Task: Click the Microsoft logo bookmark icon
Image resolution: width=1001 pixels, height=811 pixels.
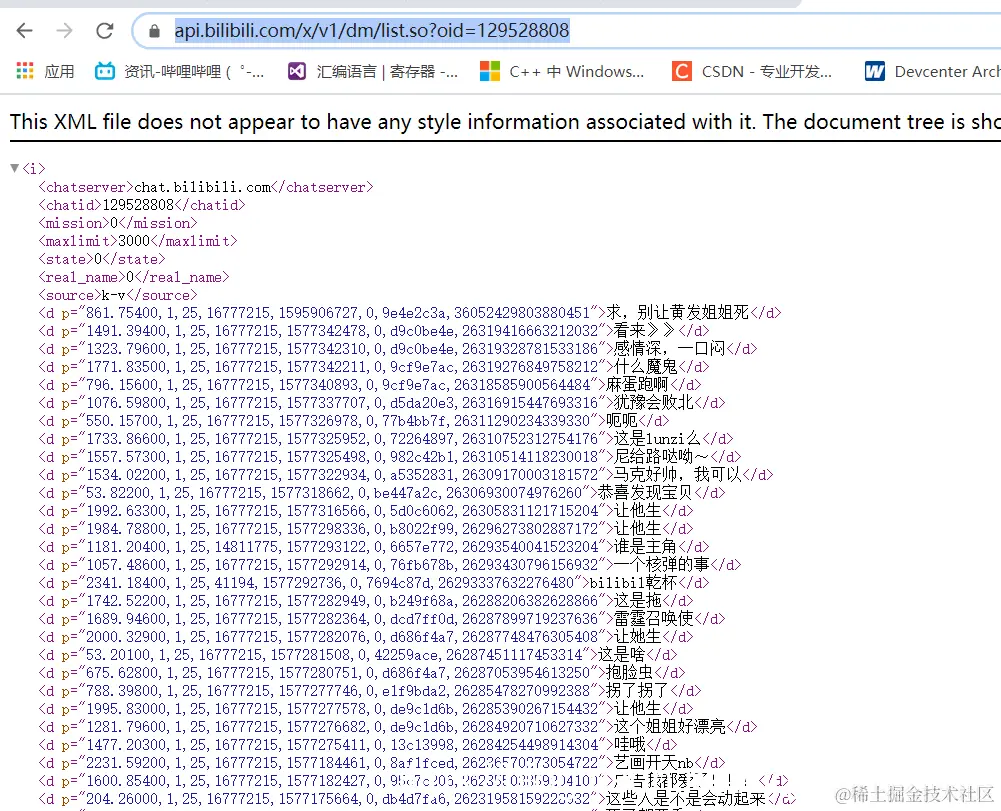Action: pos(490,71)
